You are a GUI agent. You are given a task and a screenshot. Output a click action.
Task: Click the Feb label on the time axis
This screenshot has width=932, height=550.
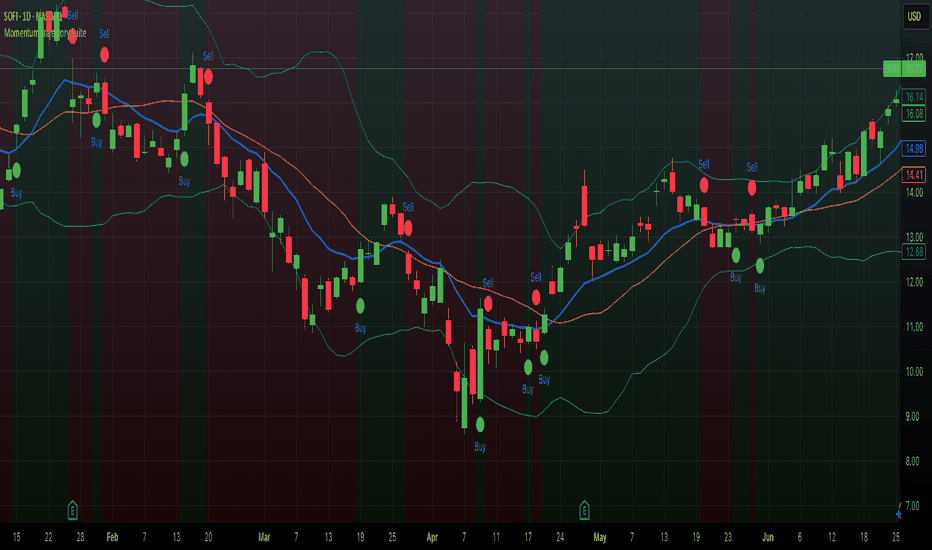tap(112, 538)
